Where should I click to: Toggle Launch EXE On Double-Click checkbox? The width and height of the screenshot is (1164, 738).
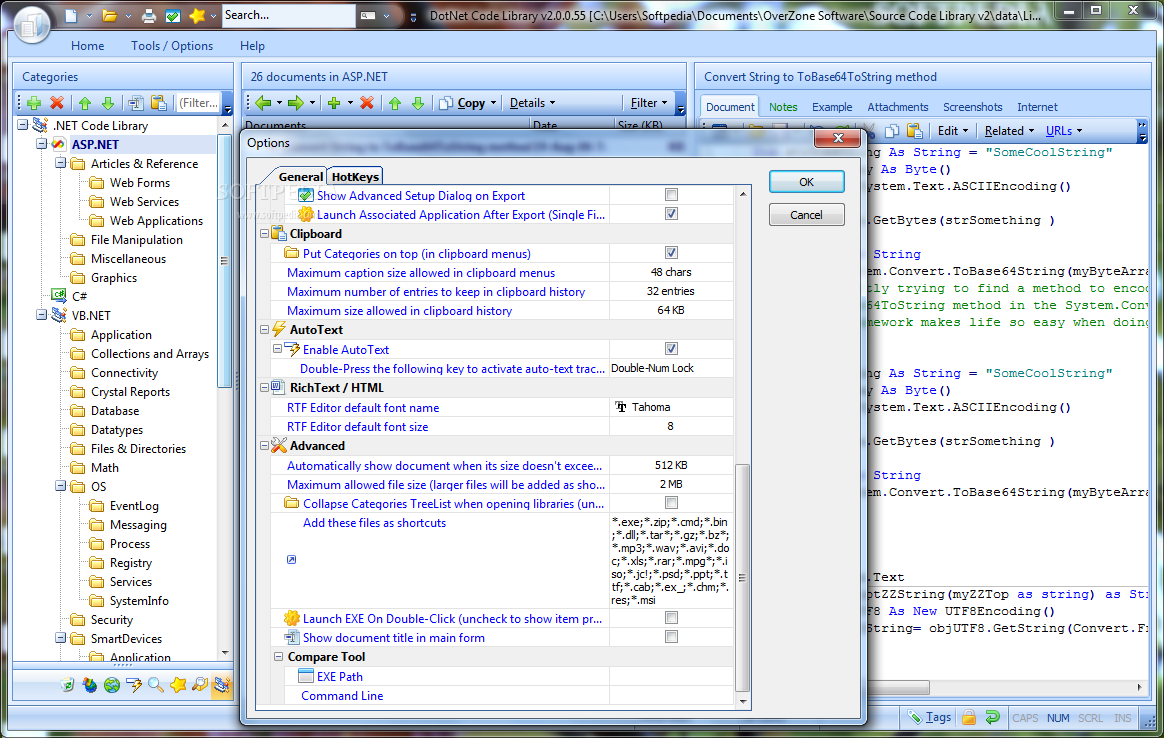pos(671,618)
